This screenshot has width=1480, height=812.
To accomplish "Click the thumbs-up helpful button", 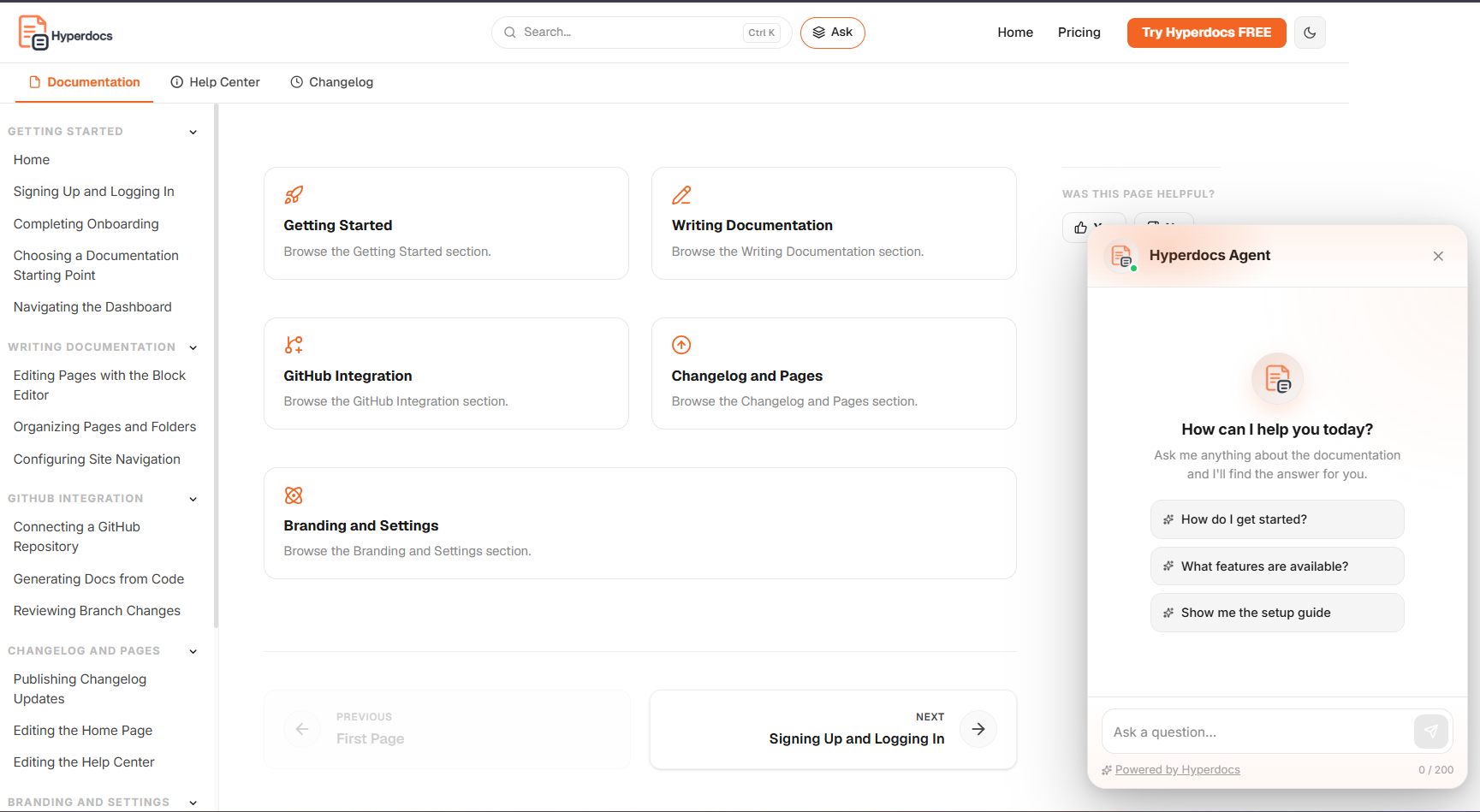I will [1081, 228].
